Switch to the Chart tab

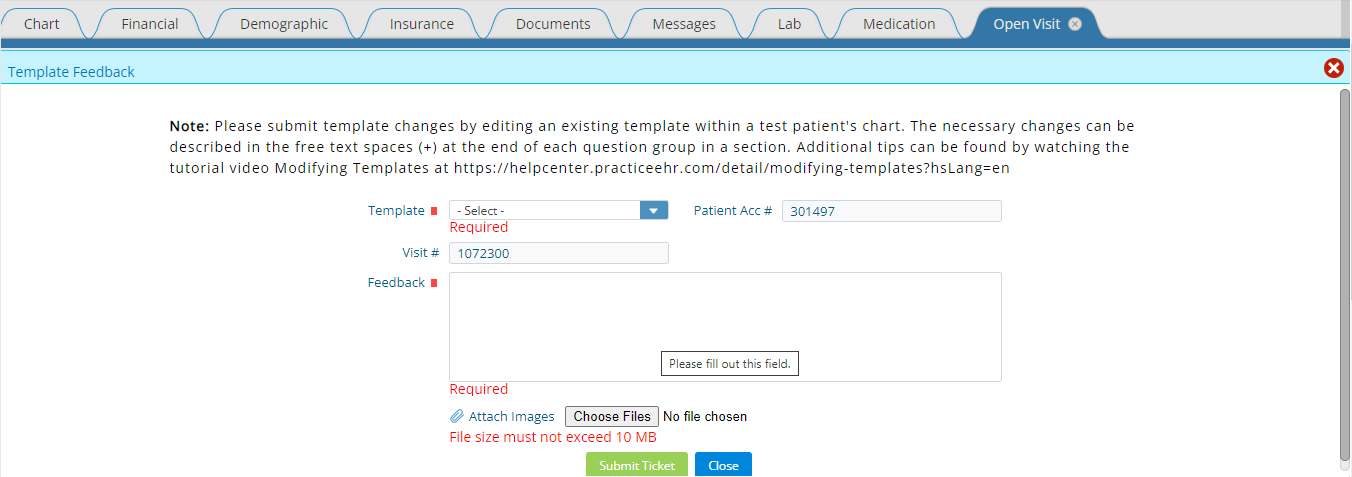[x=42, y=24]
